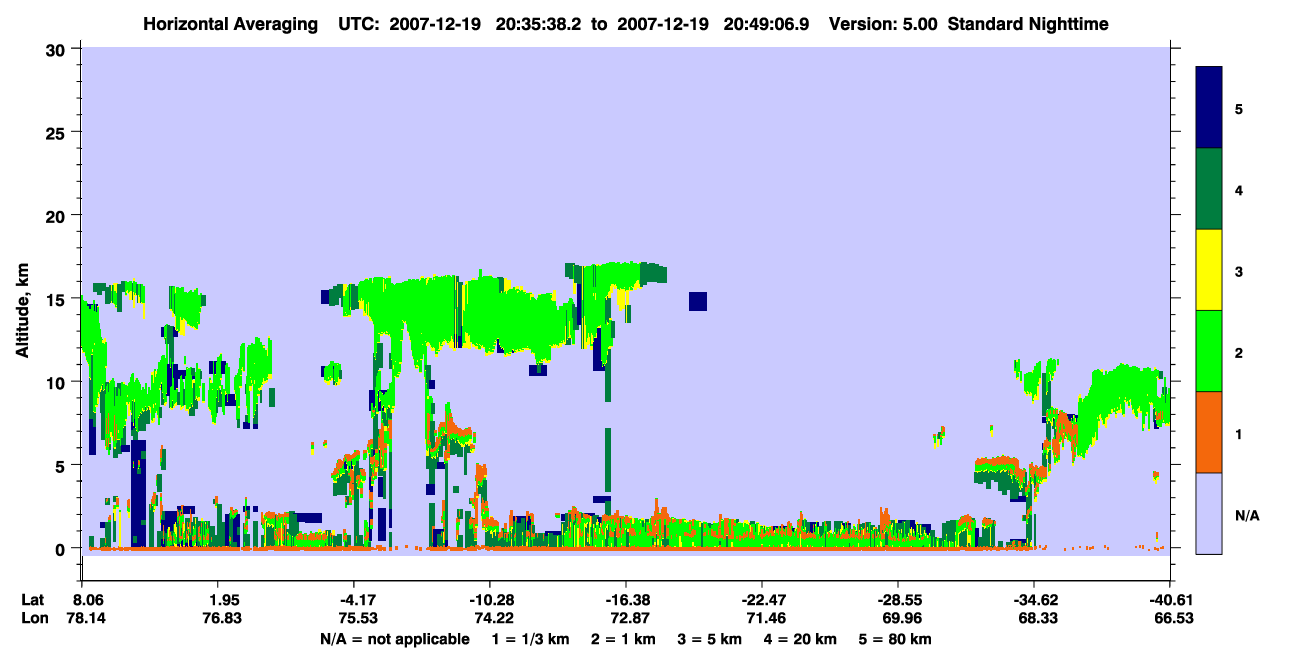Click the colorbar label 'N/A'
Viewport: 1300px width, 667px height.
(1246, 515)
